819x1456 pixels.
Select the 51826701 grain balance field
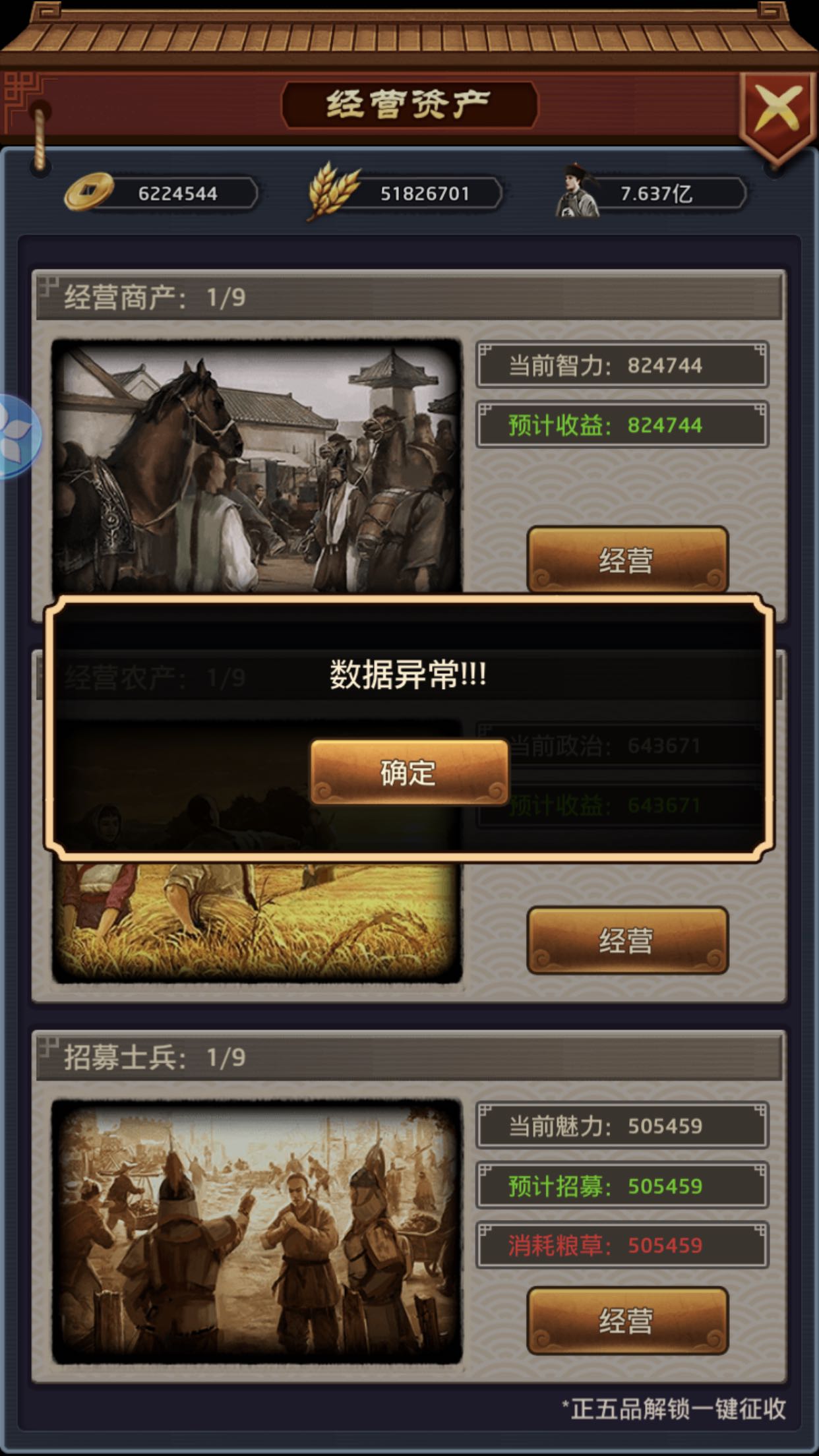(423, 193)
